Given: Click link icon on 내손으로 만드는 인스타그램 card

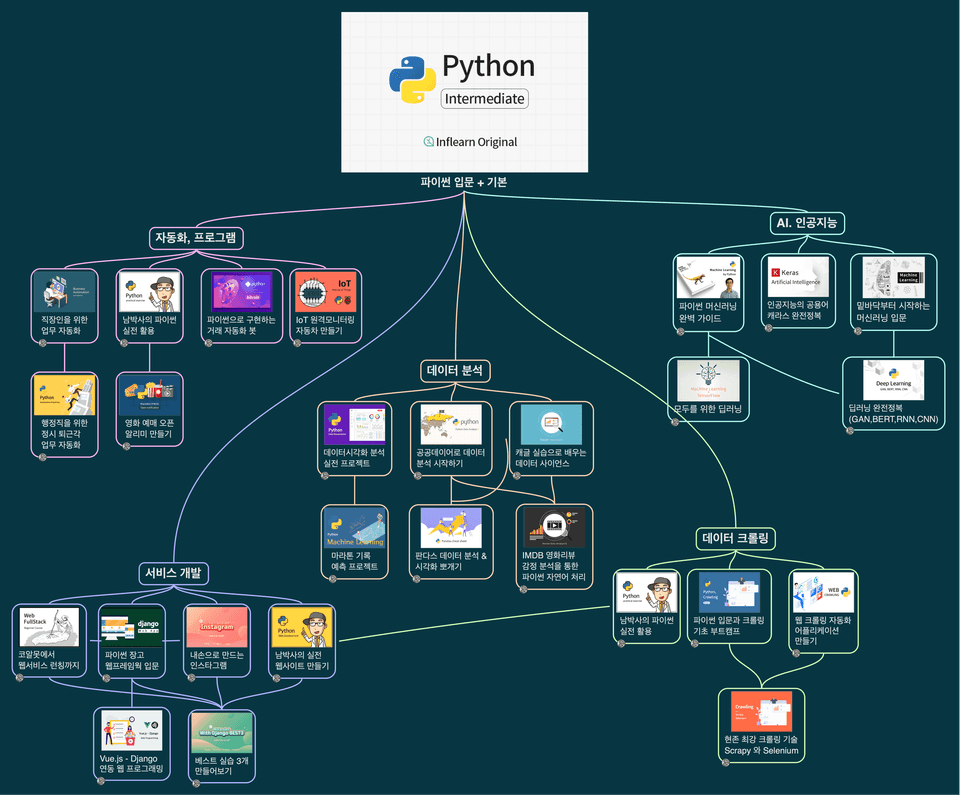Looking at the screenshot, I should tap(191, 677).
